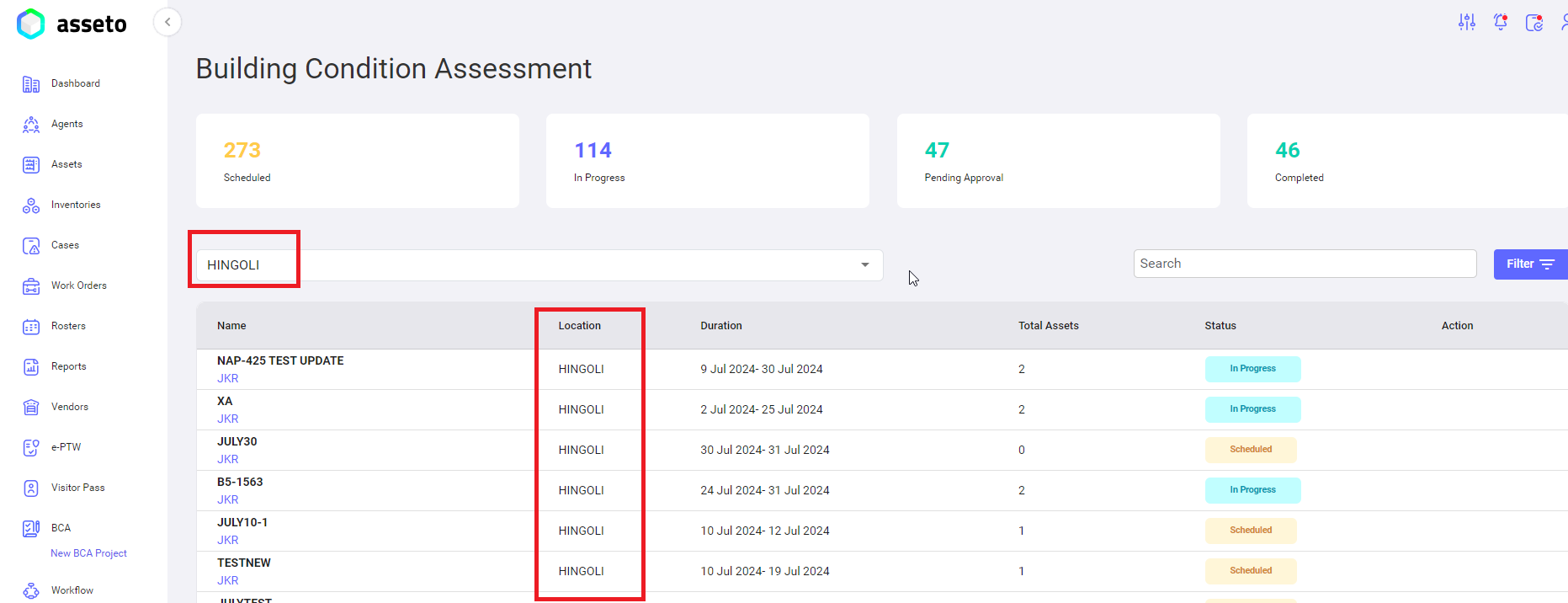
Task: Click Scheduled status badge for JULY10-1
Action: [x=1251, y=531]
